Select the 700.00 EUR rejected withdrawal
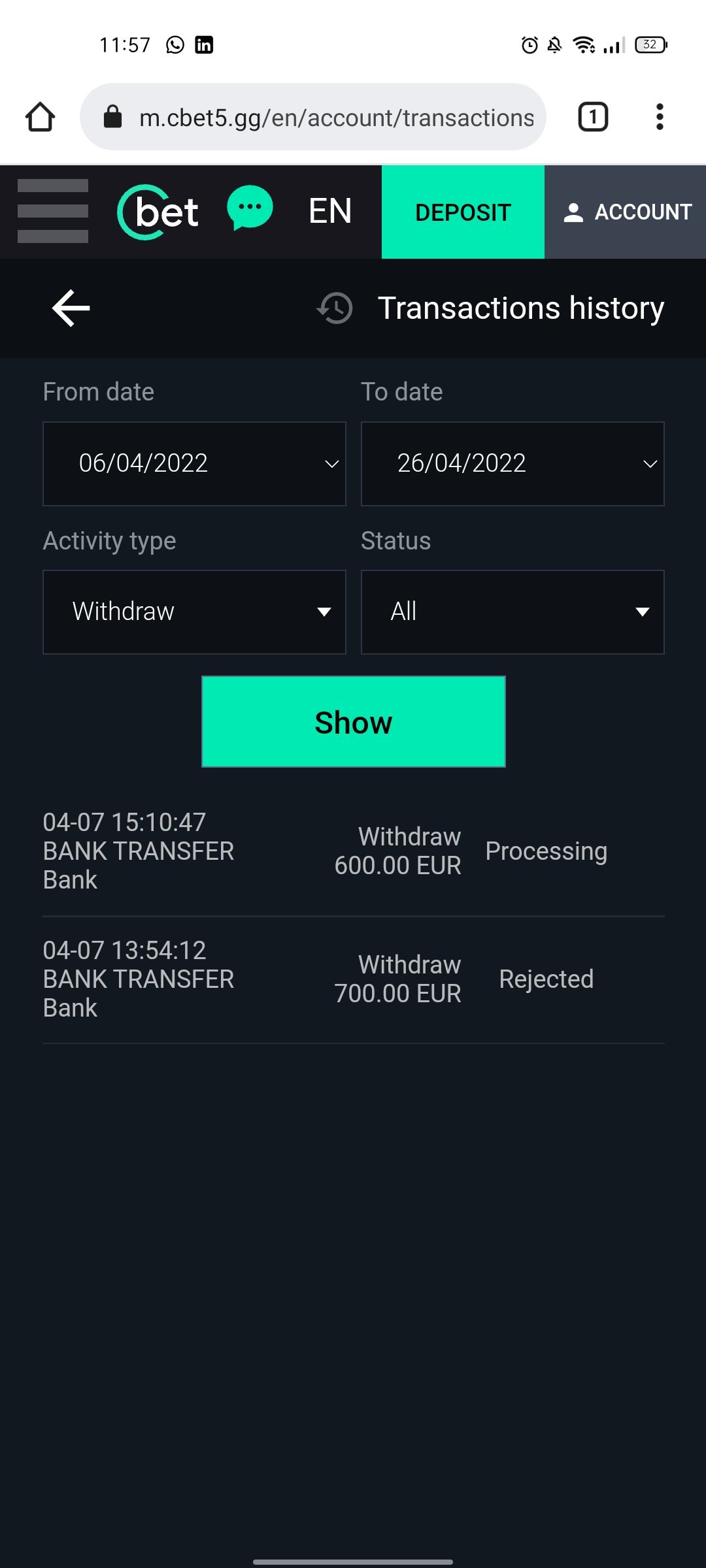The height and width of the screenshot is (1568, 706). pyautogui.click(x=353, y=979)
